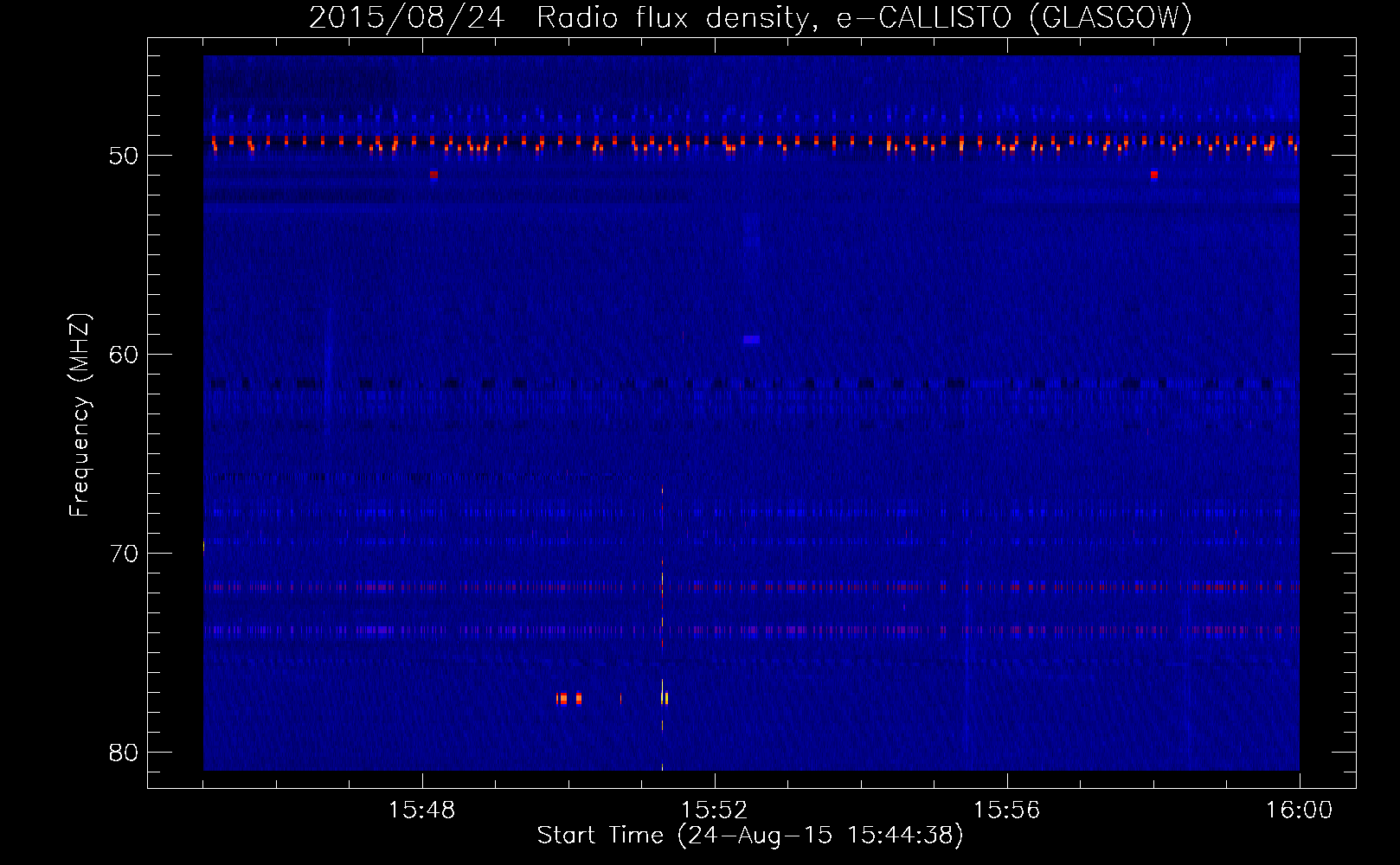Select the bright blue patch just above 60 MHz
This screenshot has width=1400, height=865.
(751, 340)
